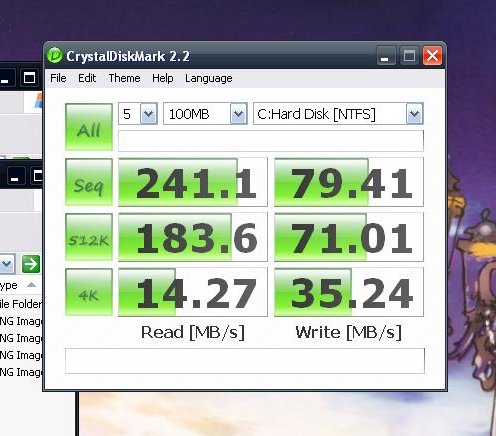Click the 512K write result 71.01
This screenshot has height=436, width=496.
pyautogui.click(x=349, y=237)
